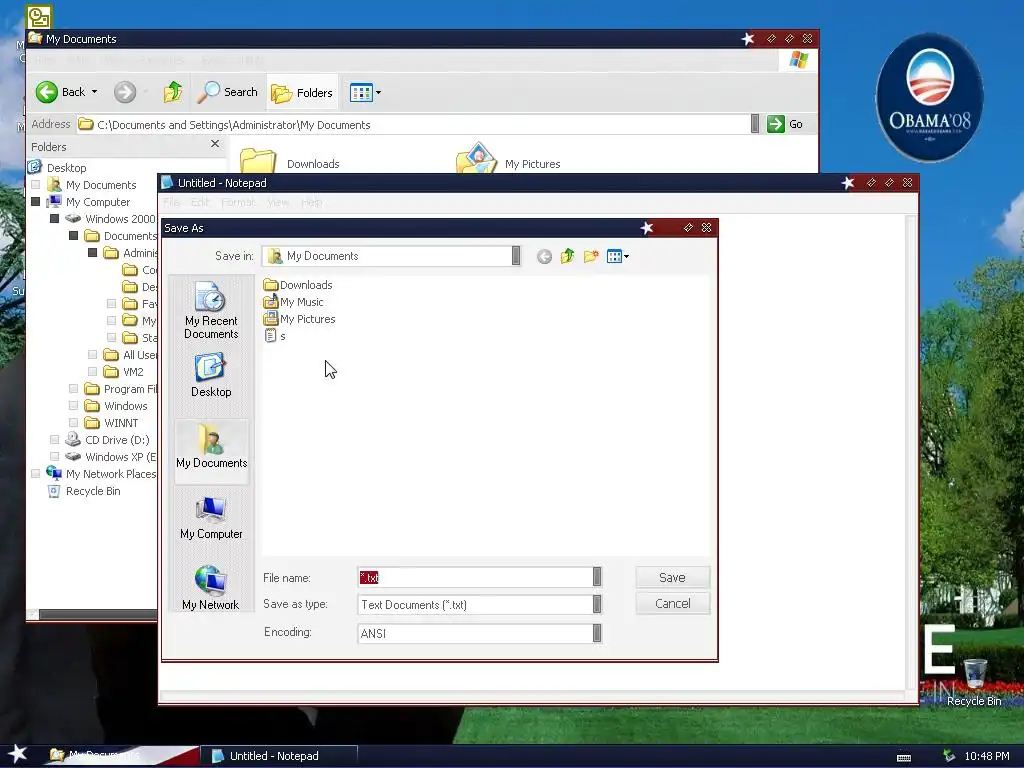1024x768 pixels.
Task: Click the Recycle Bin desktop icon
Action: pyautogui.click(x=974, y=682)
